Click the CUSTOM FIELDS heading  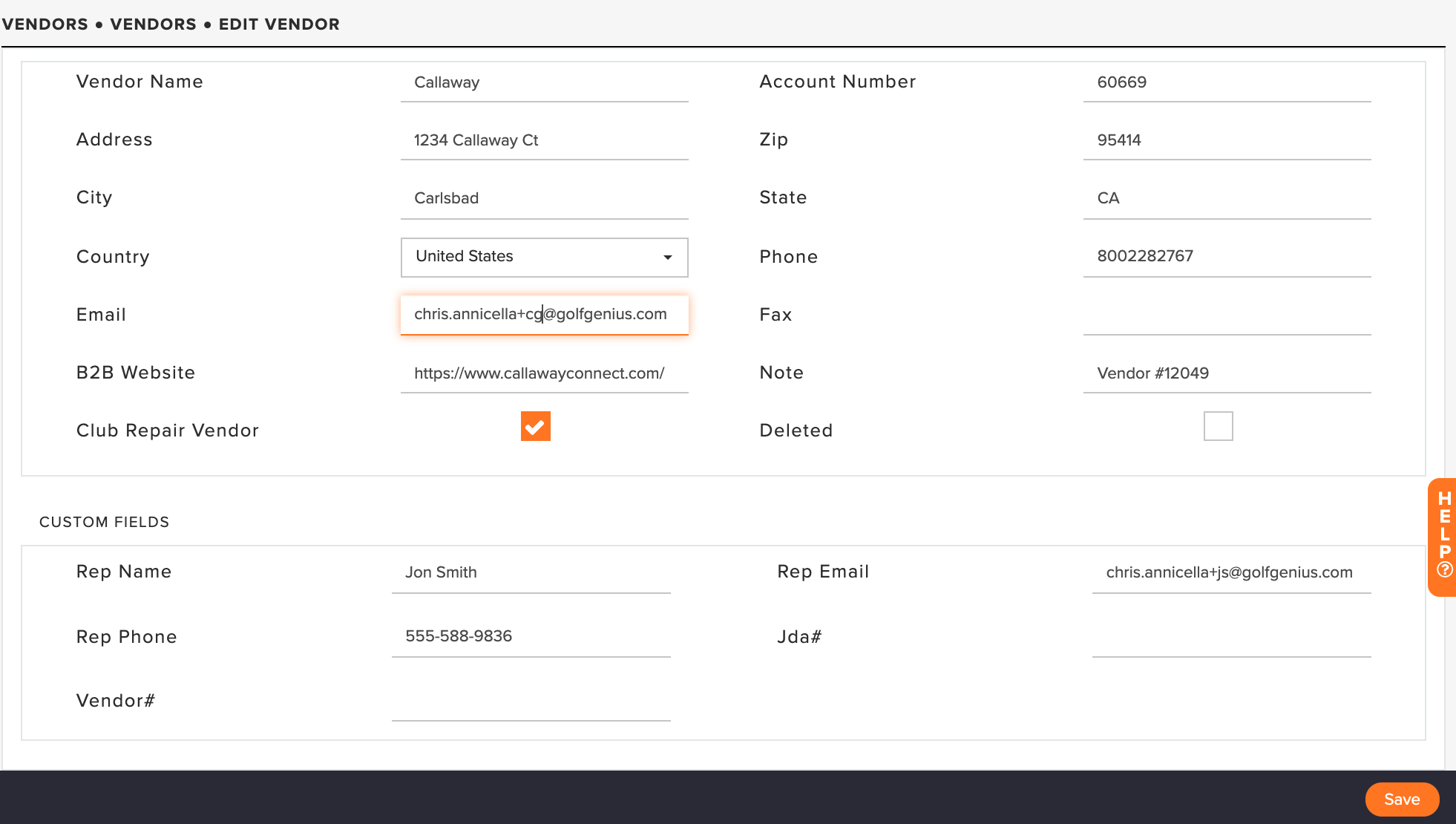[x=104, y=522]
